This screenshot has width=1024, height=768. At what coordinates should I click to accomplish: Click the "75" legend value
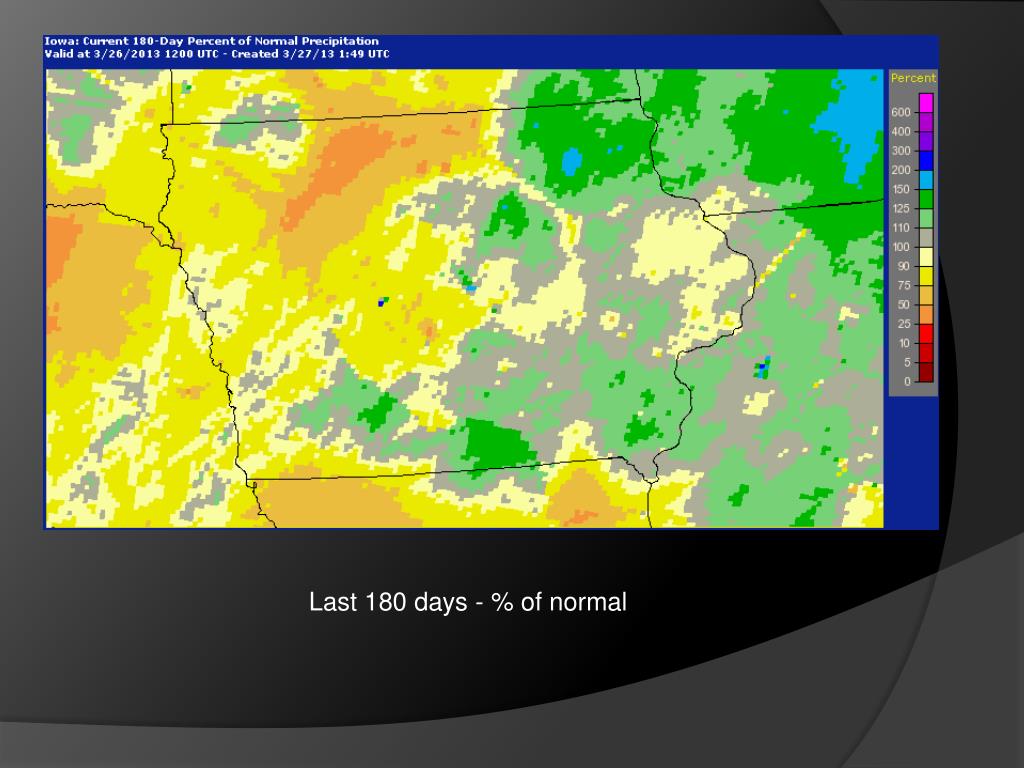[x=903, y=285]
